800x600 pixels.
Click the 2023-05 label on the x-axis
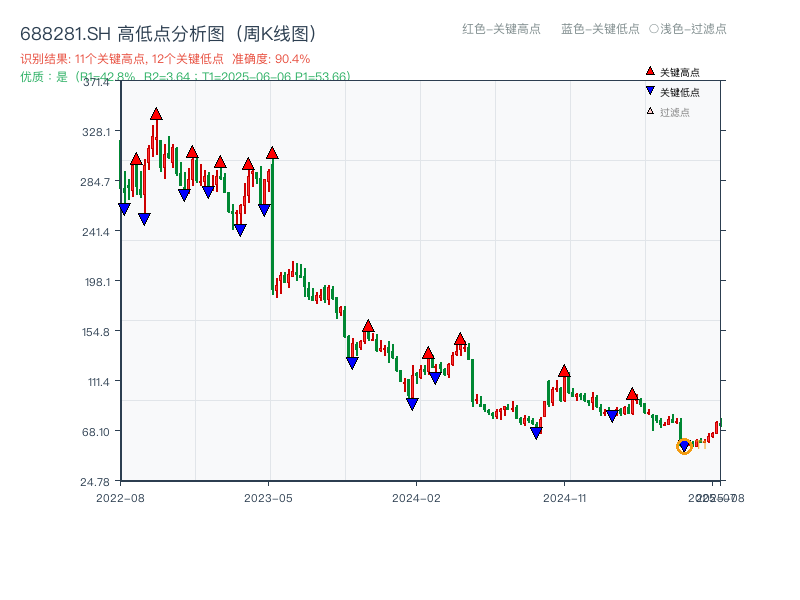click(x=270, y=497)
